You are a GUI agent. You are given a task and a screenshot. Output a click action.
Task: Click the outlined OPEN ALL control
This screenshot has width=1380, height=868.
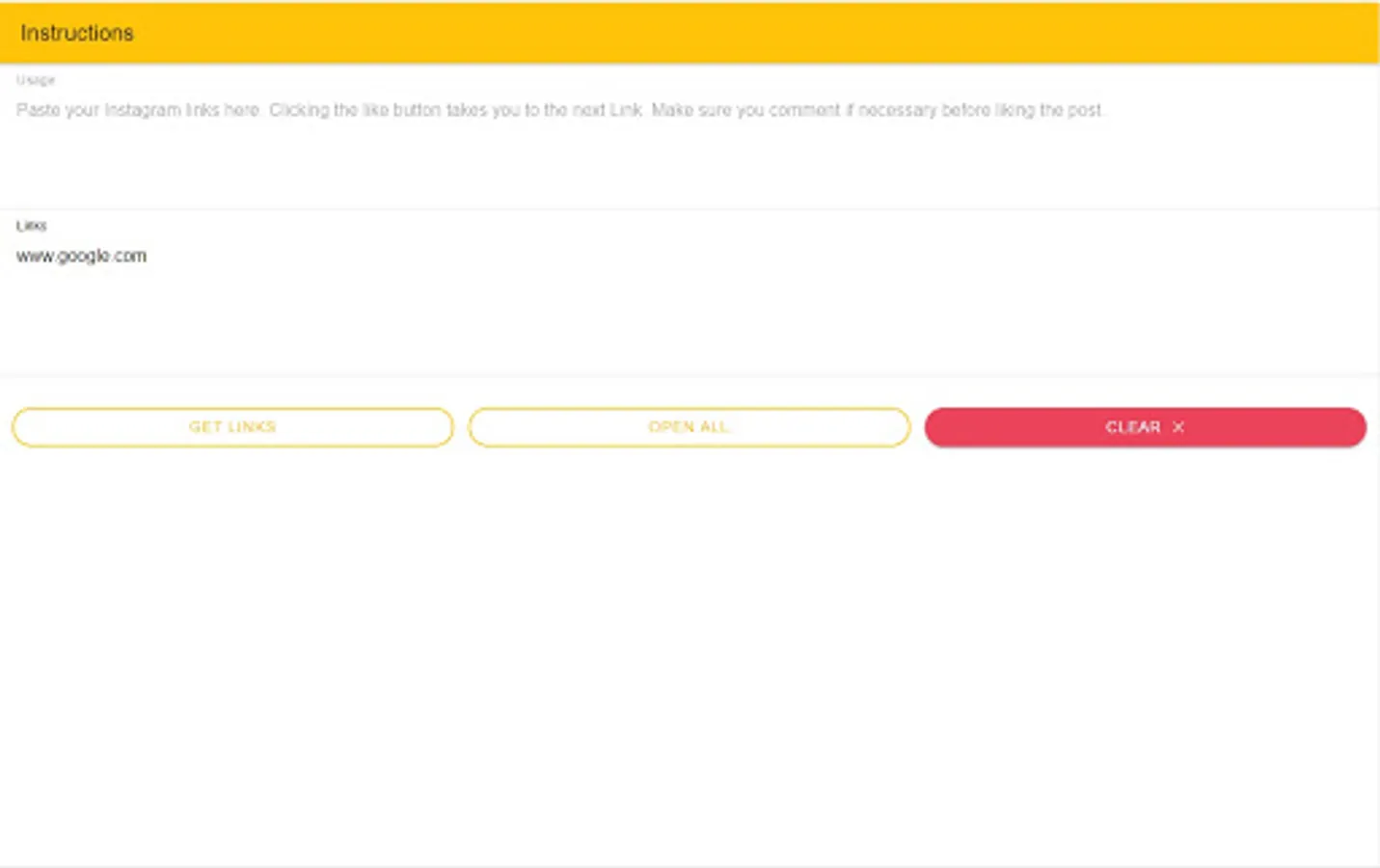(689, 426)
